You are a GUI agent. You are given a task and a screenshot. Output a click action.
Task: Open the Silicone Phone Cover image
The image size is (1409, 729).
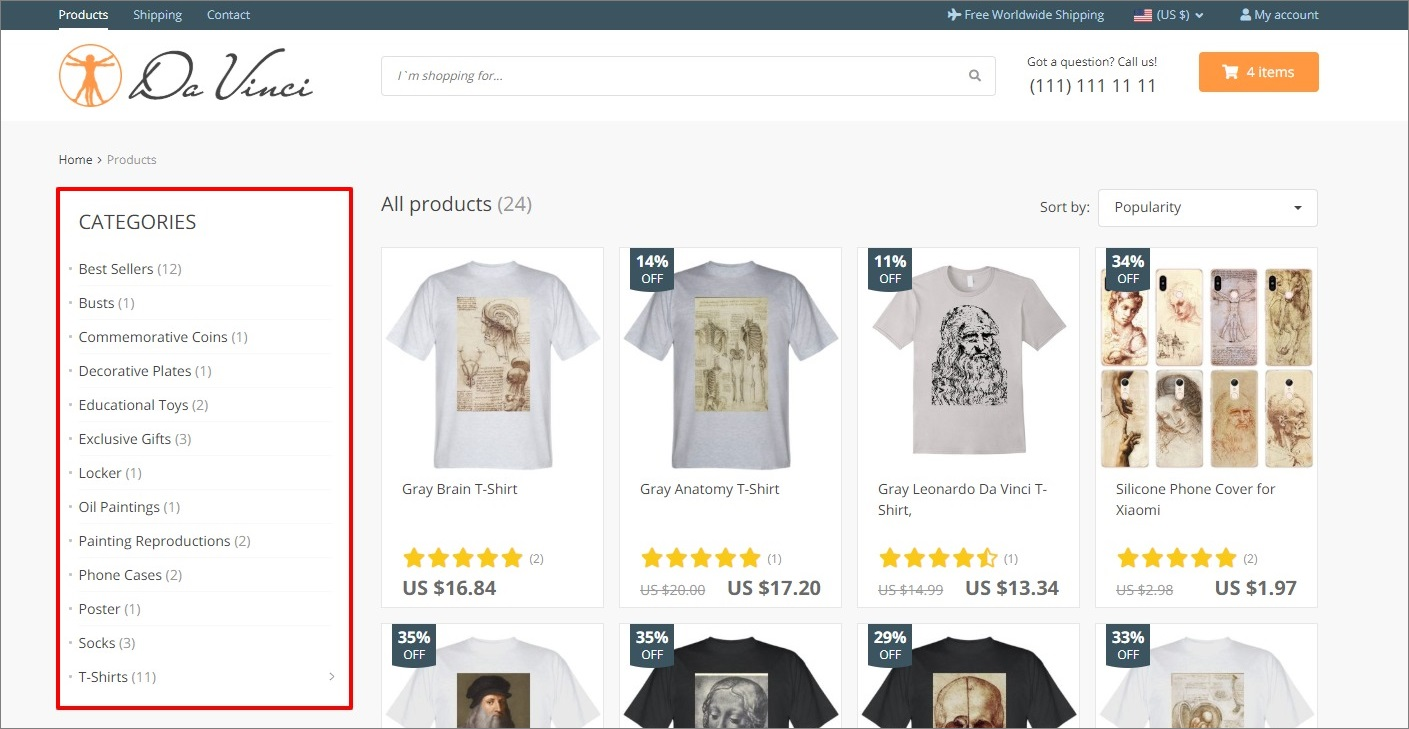(1207, 367)
